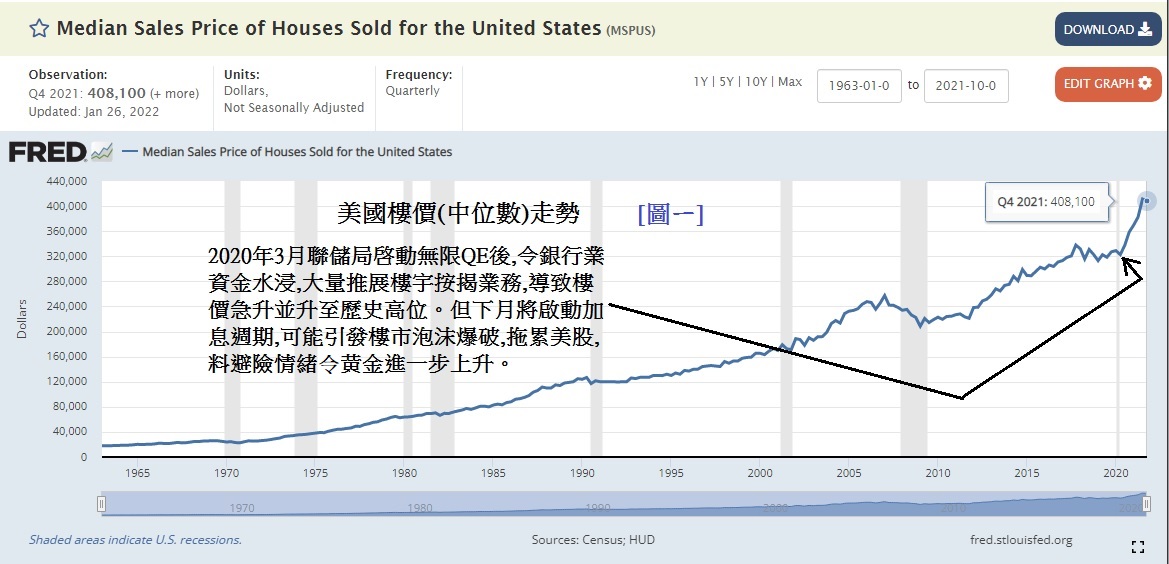1169x564 pixels.
Task: Show the Max time range
Action: [790, 82]
